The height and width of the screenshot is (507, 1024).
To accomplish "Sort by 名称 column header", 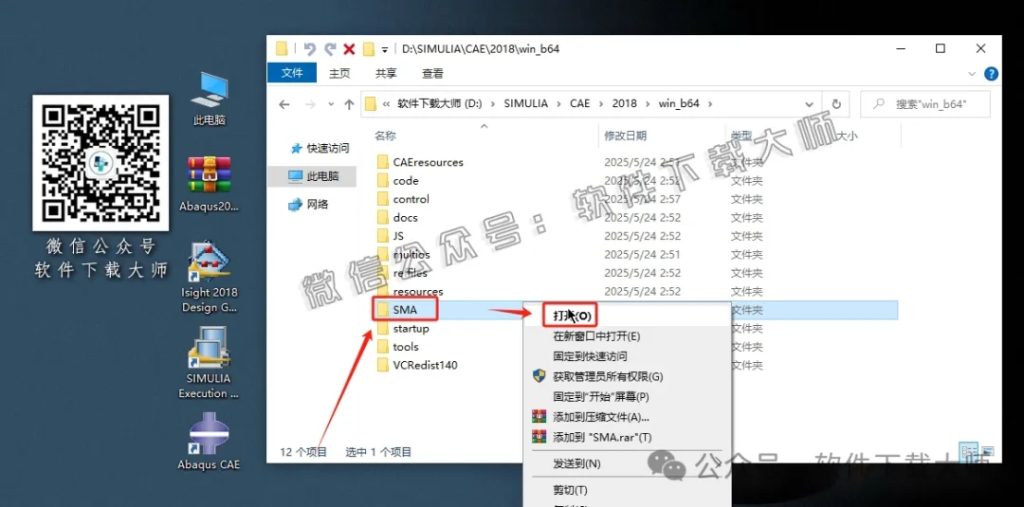I will tap(385, 135).
